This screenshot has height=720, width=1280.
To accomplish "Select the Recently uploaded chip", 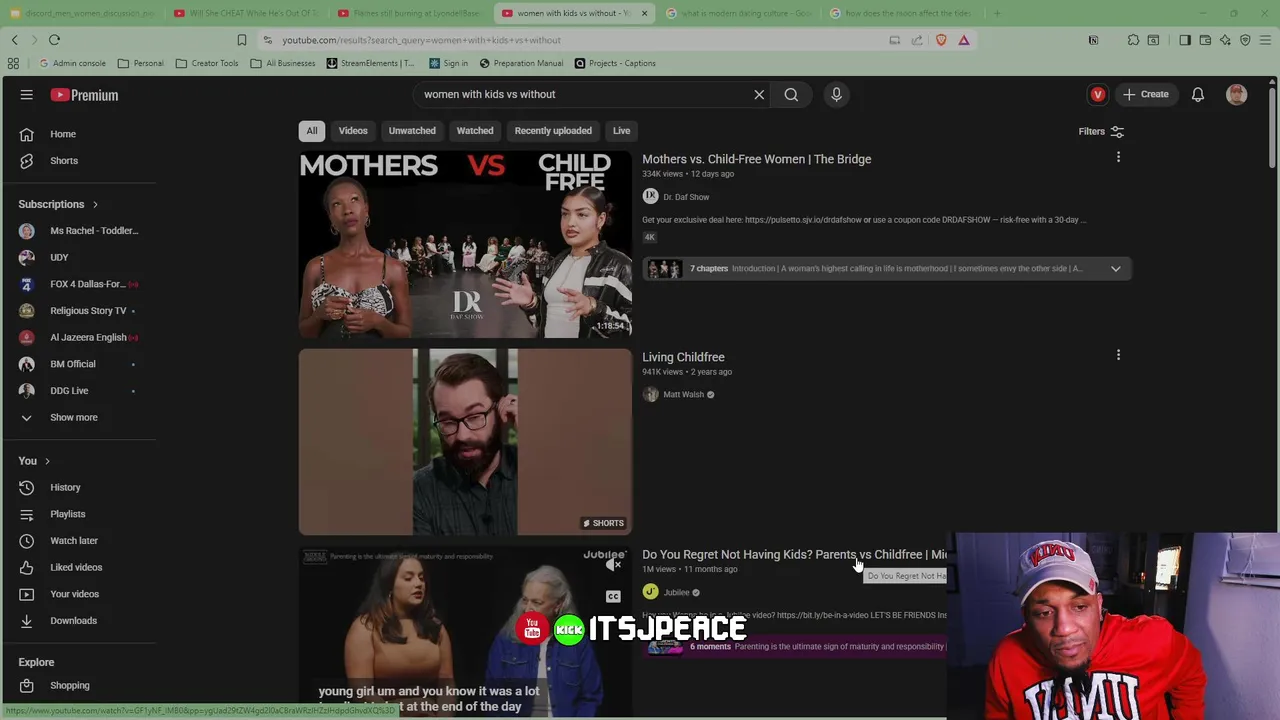I will (553, 131).
